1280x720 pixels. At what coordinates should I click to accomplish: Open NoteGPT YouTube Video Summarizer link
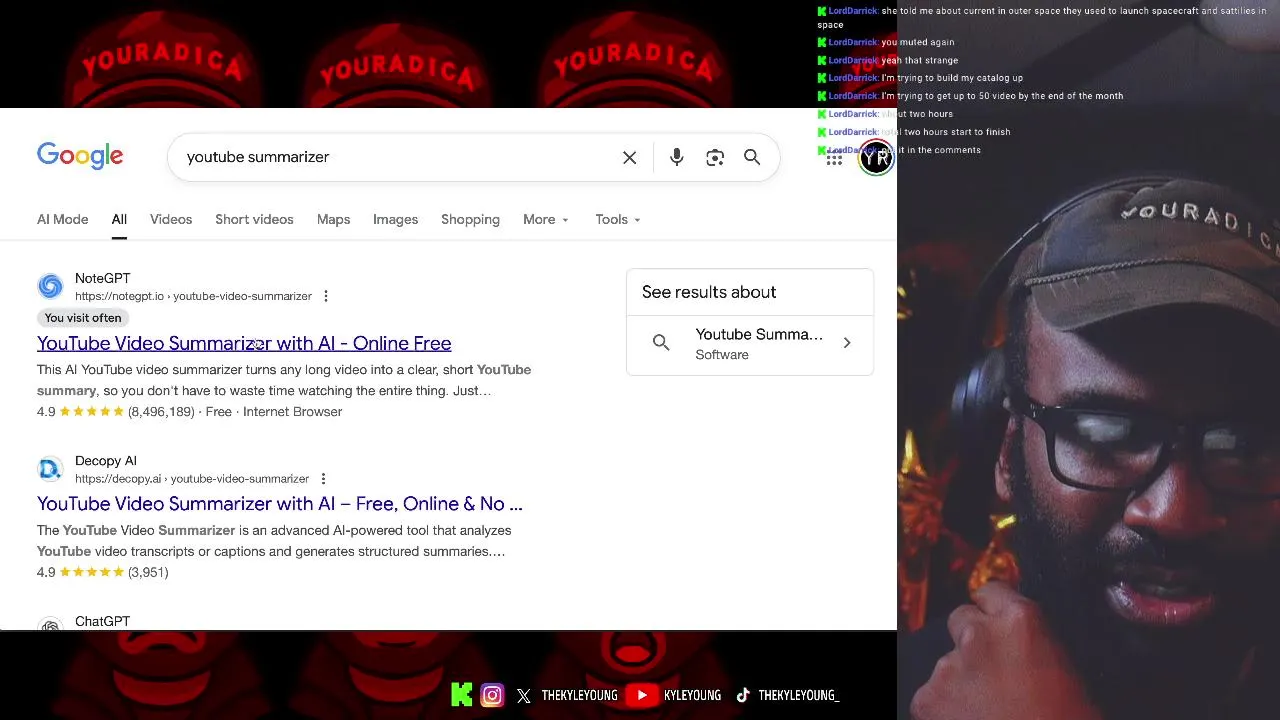coord(244,343)
